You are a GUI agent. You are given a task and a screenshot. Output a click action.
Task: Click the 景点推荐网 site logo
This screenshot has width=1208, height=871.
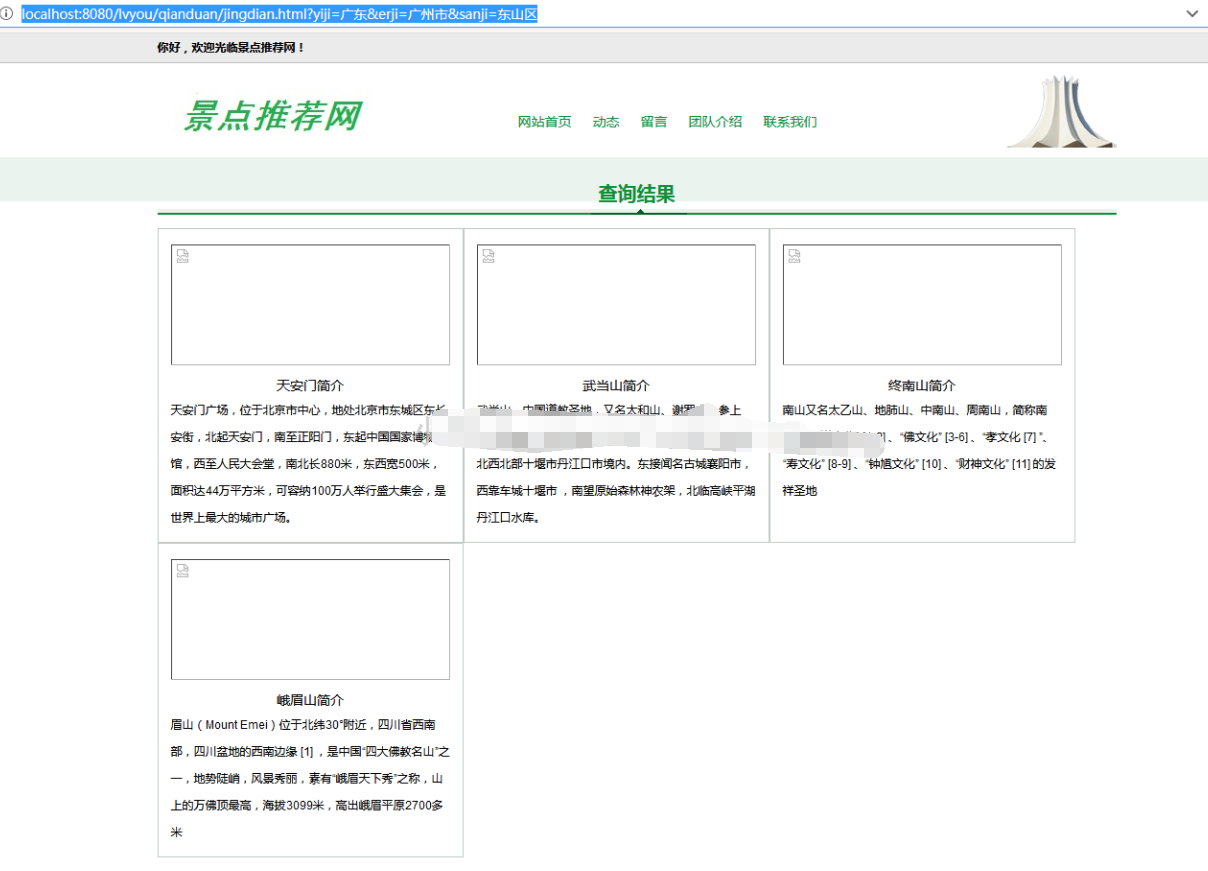pos(272,116)
